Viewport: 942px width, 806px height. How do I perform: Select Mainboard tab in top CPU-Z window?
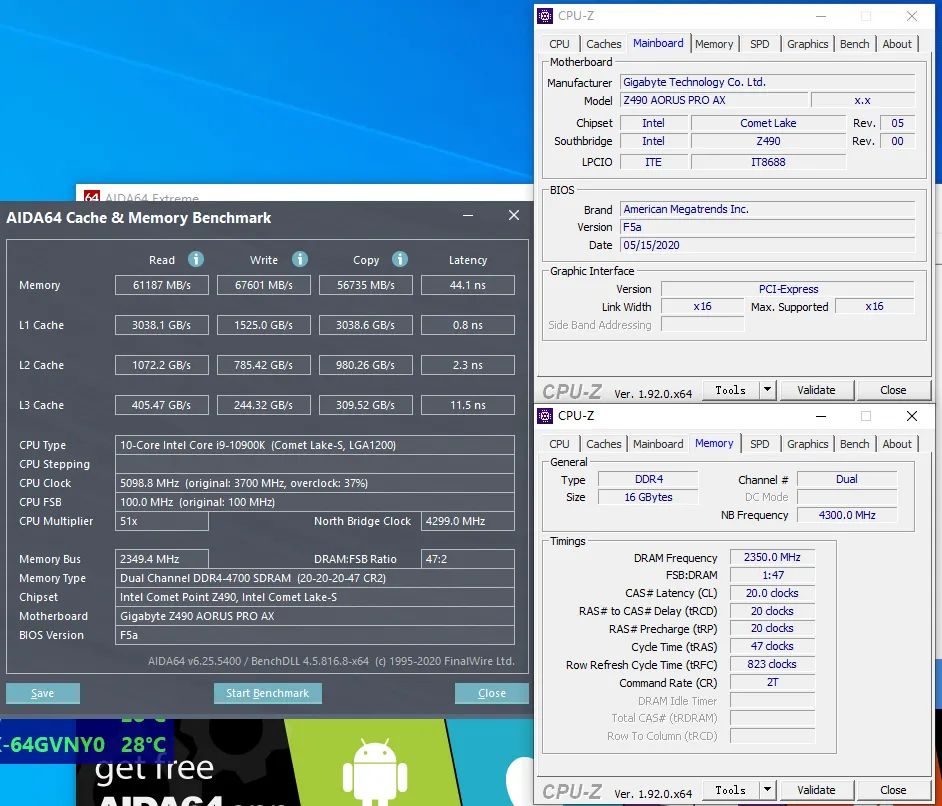(658, 43)
